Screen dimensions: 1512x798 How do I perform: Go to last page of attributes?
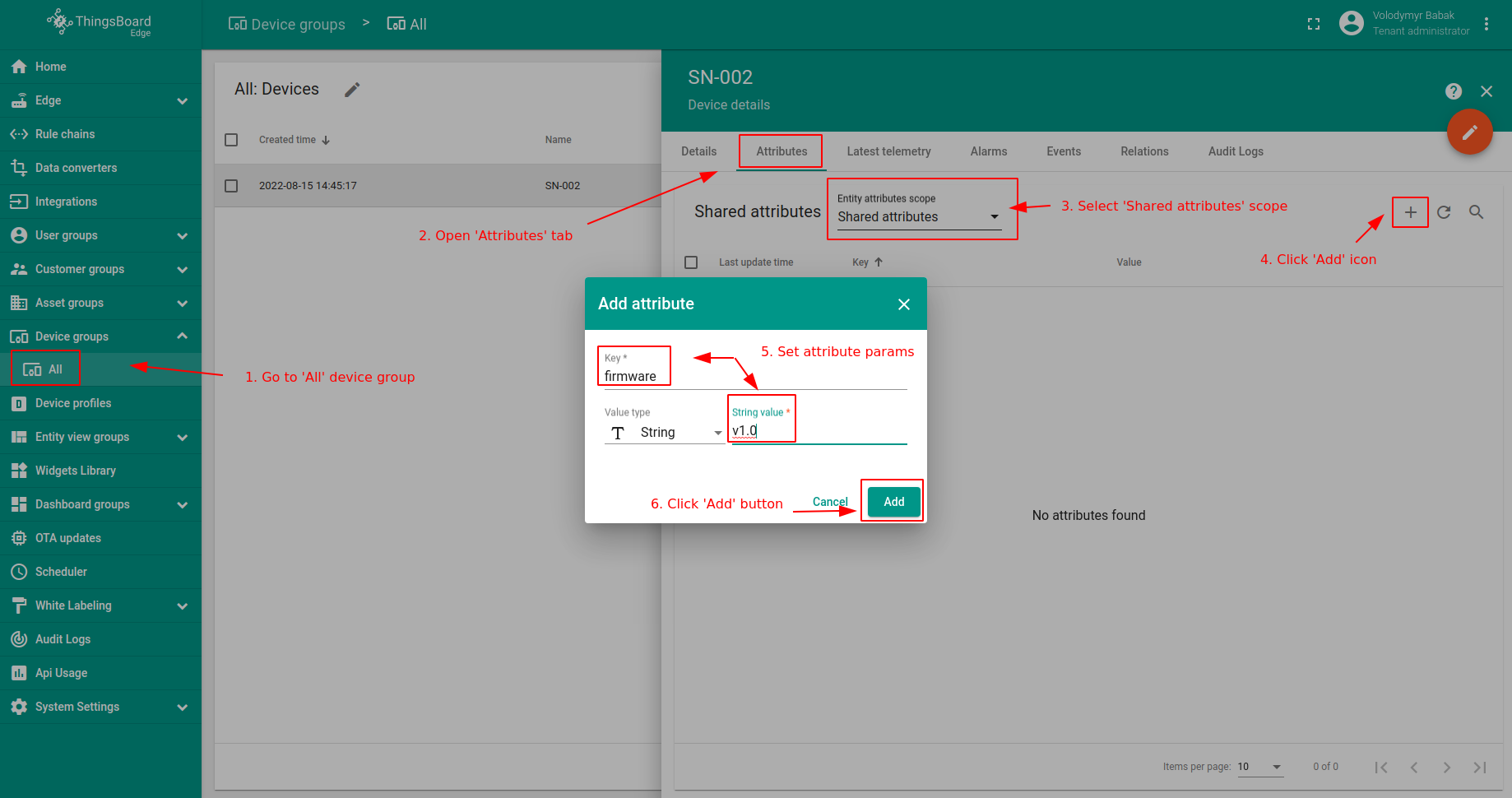point(1480,767)
